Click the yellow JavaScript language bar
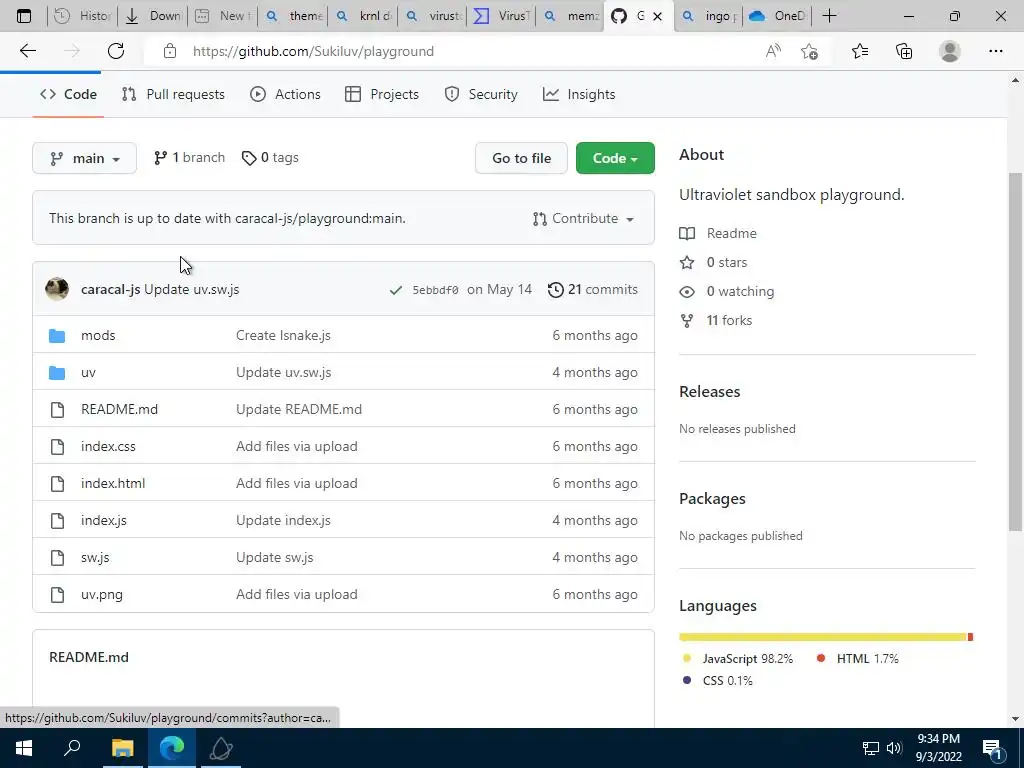The height and width of the screenshot is (768, 1024). (x=823, y=637)
